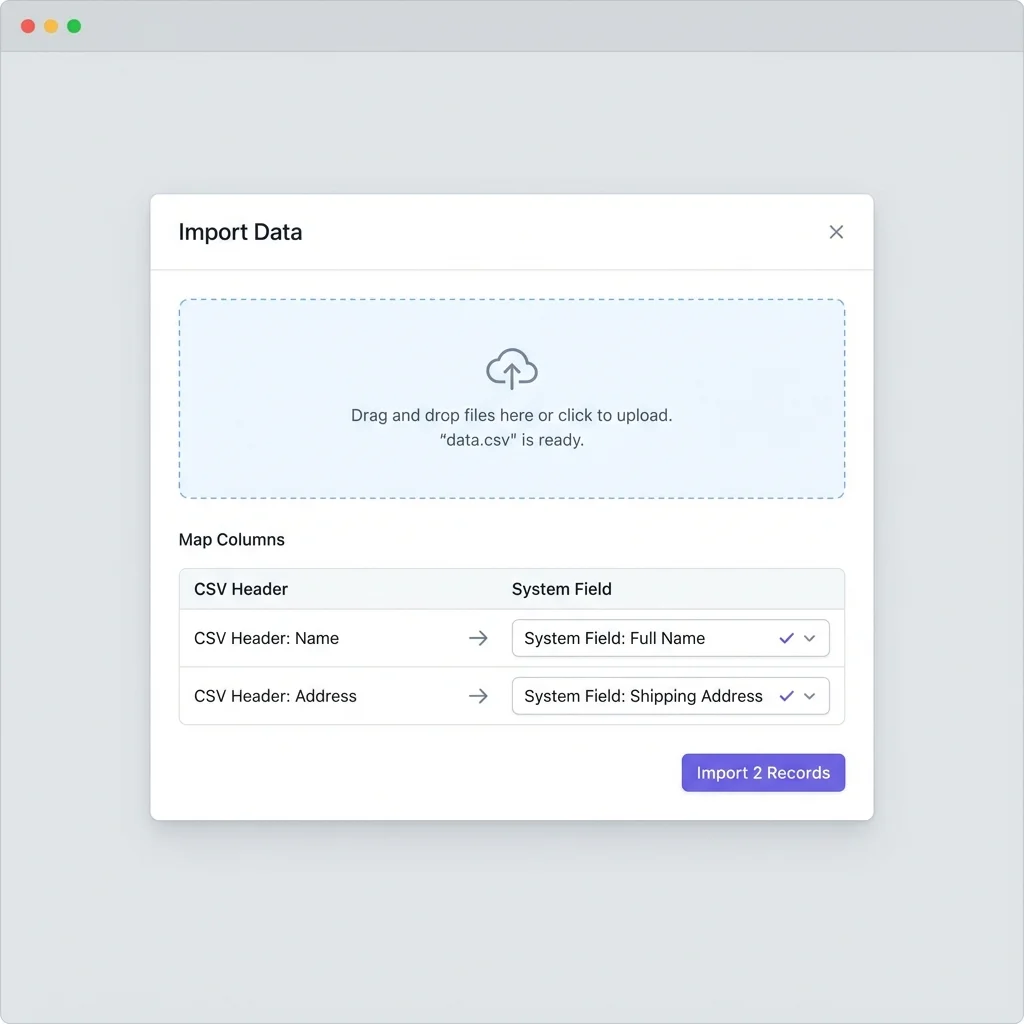
Task: Click the file upload drop zone
Action: pos(511,398)
